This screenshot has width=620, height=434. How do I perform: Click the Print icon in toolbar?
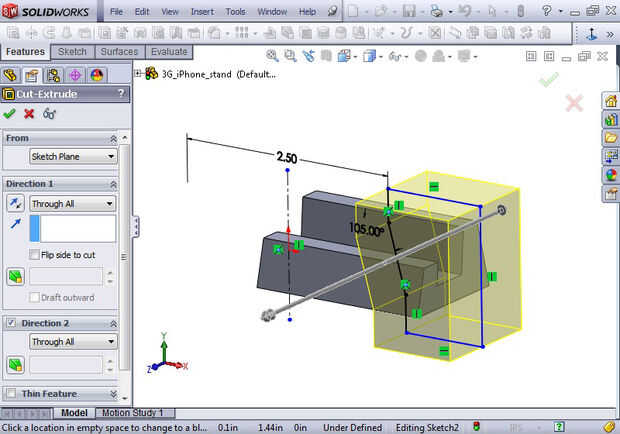coord(437,11)
